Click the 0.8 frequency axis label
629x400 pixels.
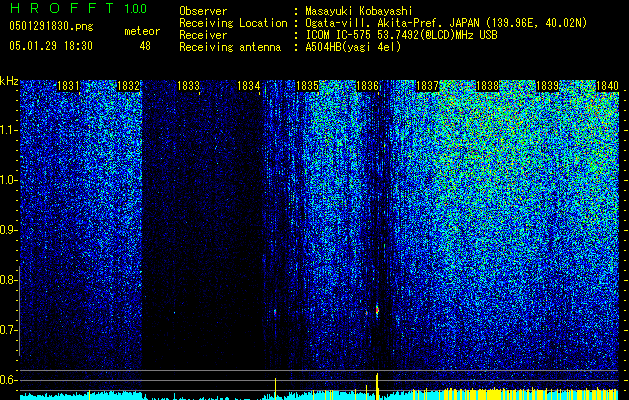tap(8, 280)
